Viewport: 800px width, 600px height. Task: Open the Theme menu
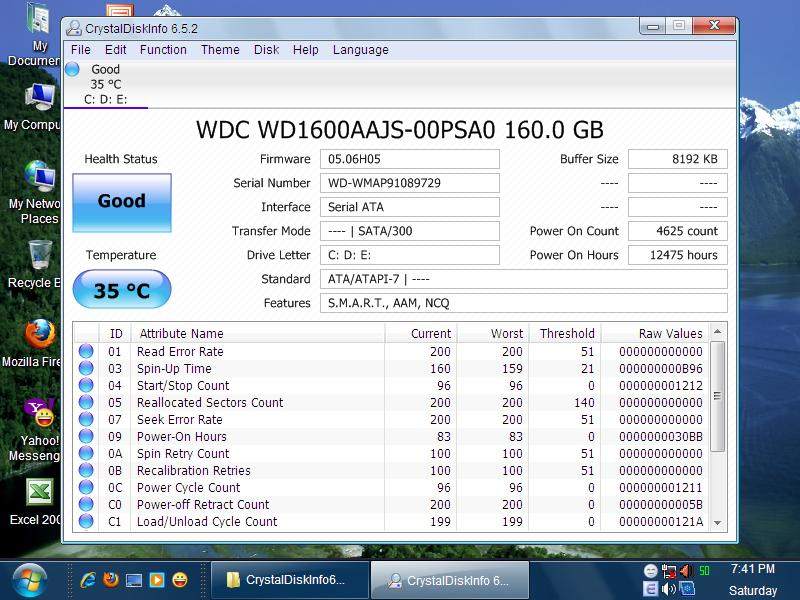click(220, 49)
